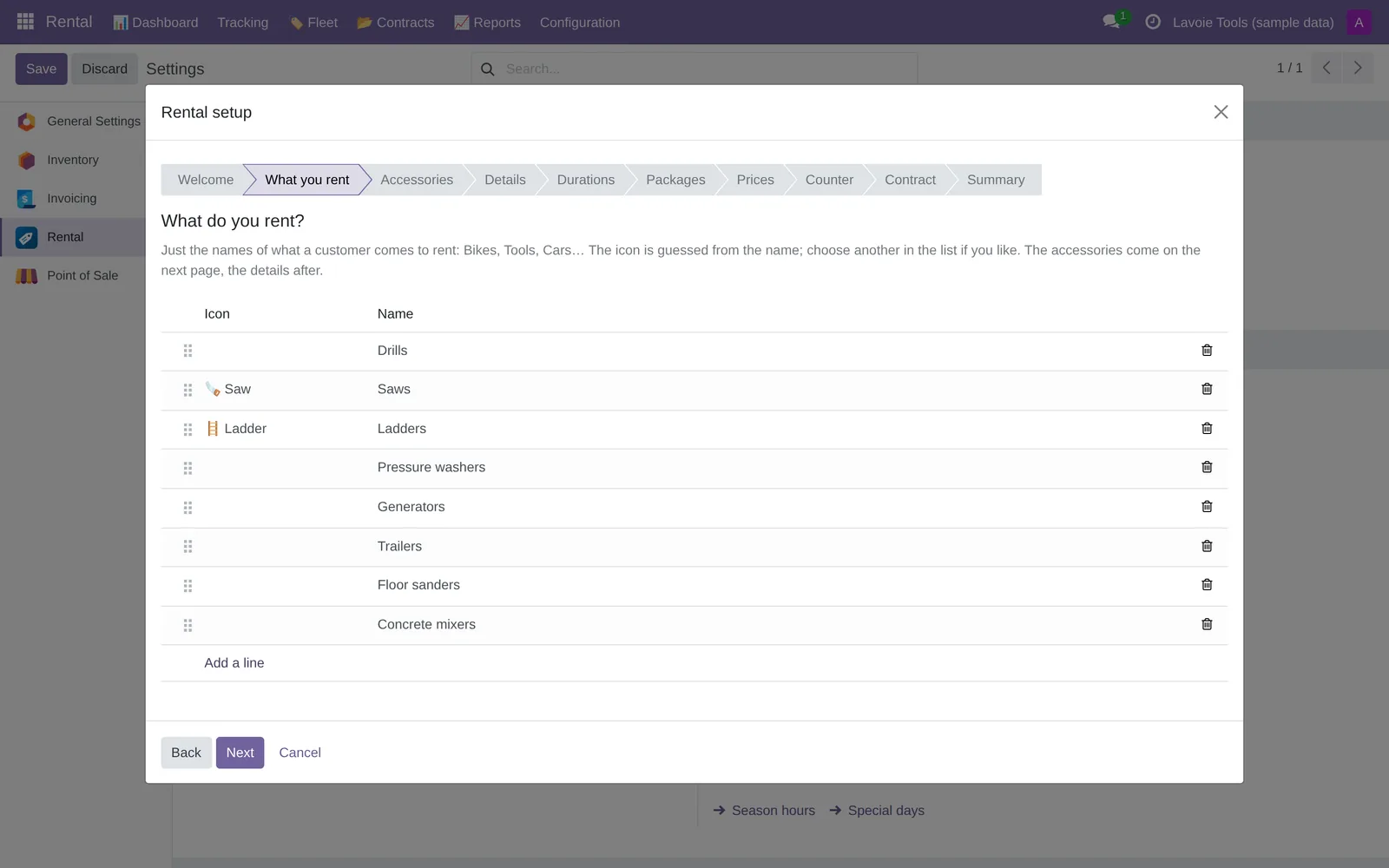This screenshot has height=868, width=1389.
Task: Open Inventory settings in sidebar
Action: (73, 160)
